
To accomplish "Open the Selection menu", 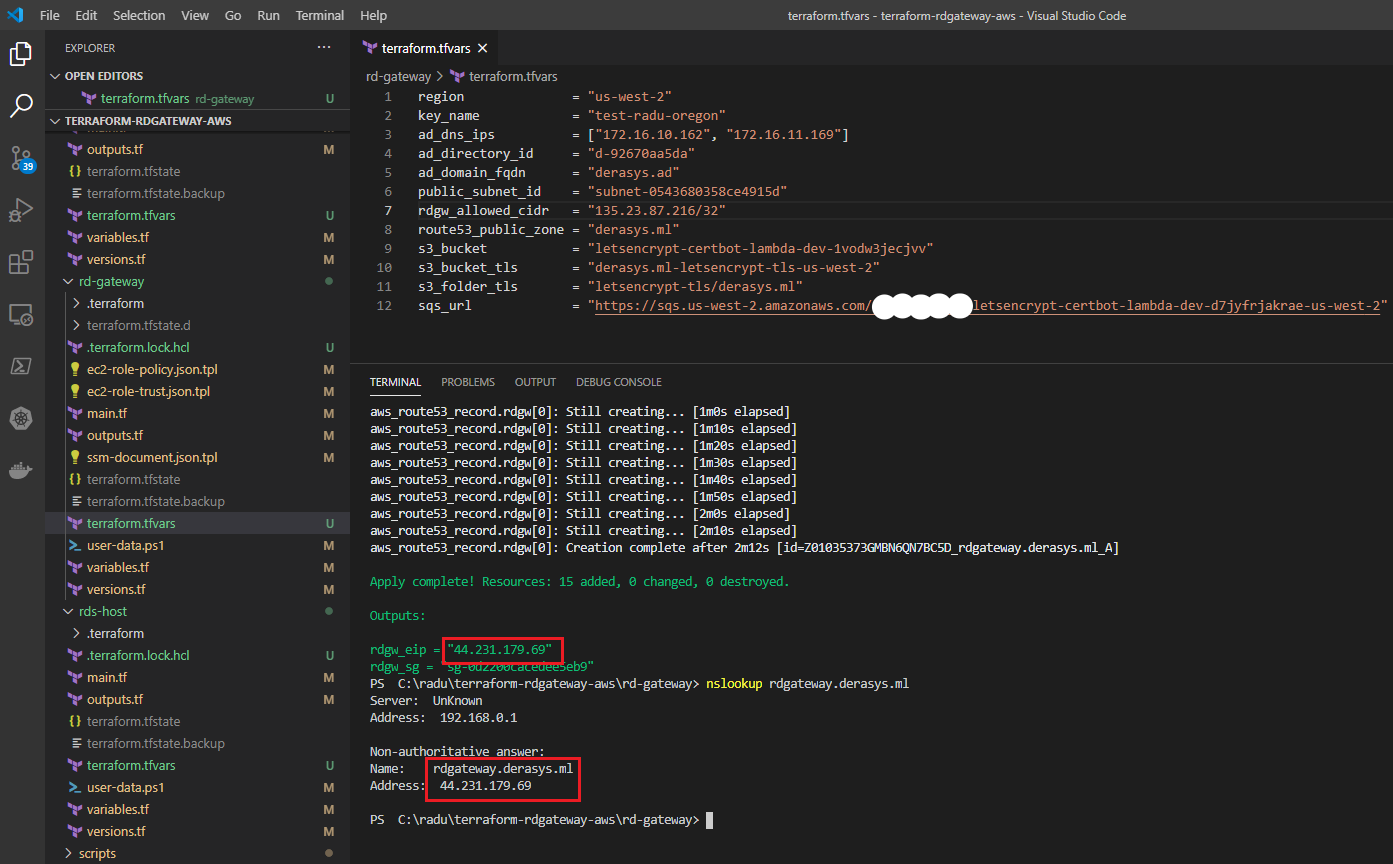I will (x=139, y=15).
